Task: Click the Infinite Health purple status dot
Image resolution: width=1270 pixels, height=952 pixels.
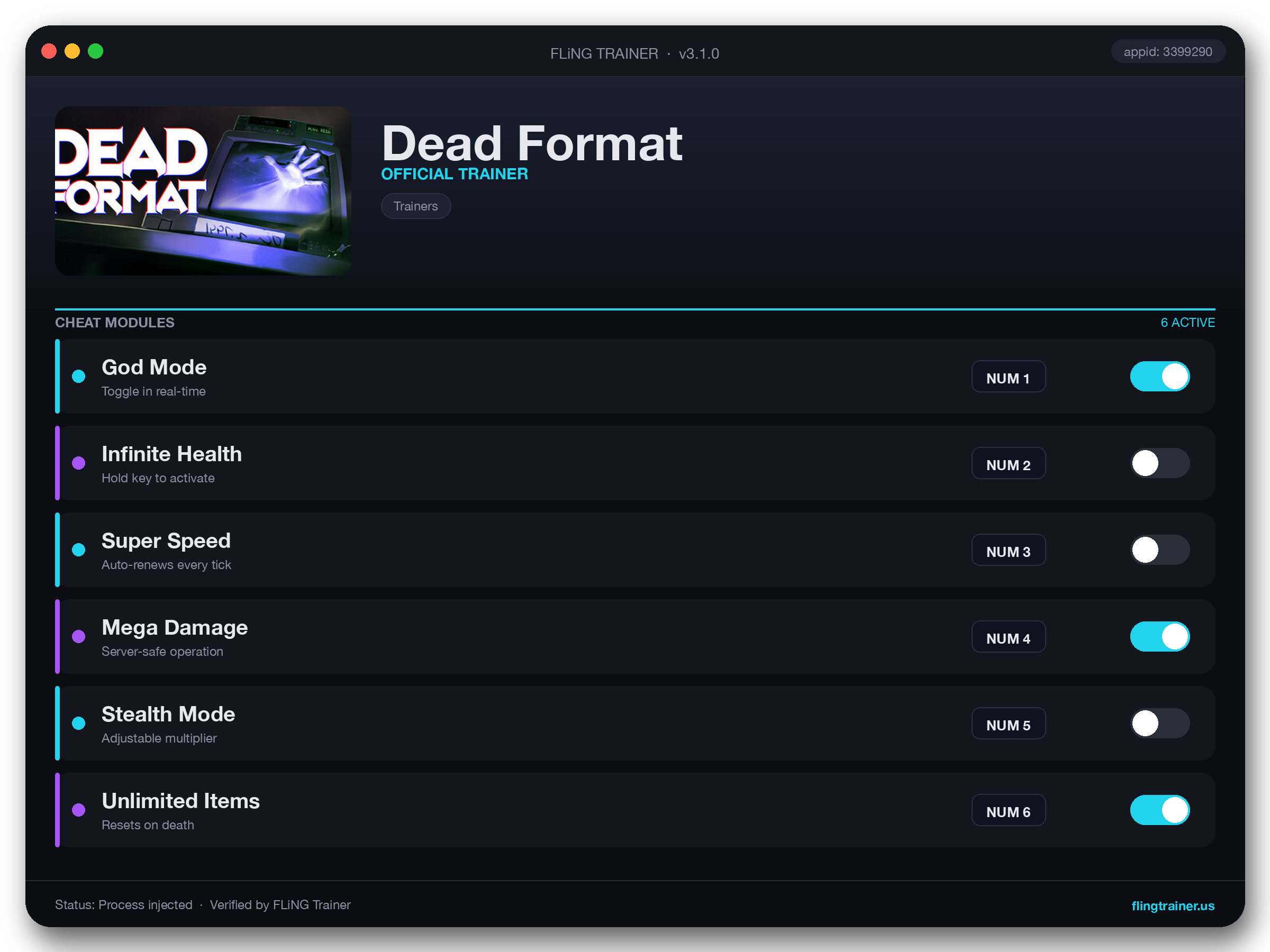Action: coord(79,463)
